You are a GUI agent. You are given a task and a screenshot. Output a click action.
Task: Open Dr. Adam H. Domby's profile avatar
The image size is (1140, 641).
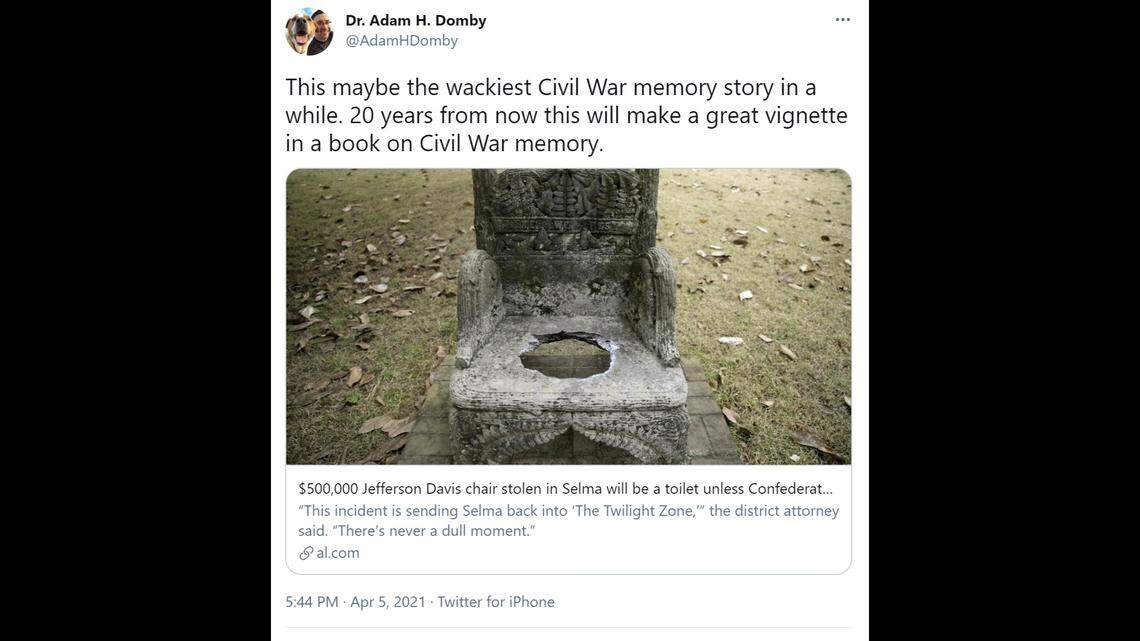[x=308, y=30]
